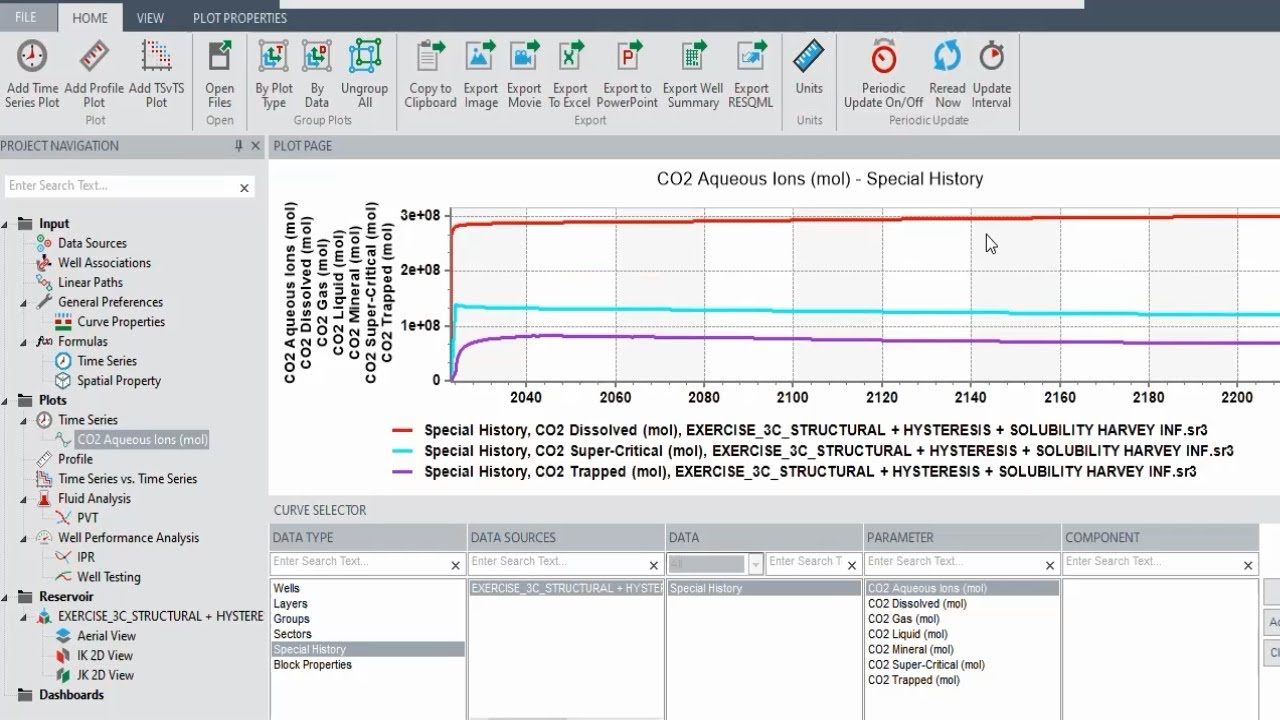Collapse the Plots tree node
The height and width of the screenshot is (720, 1280).
click(x=5, y=401)
